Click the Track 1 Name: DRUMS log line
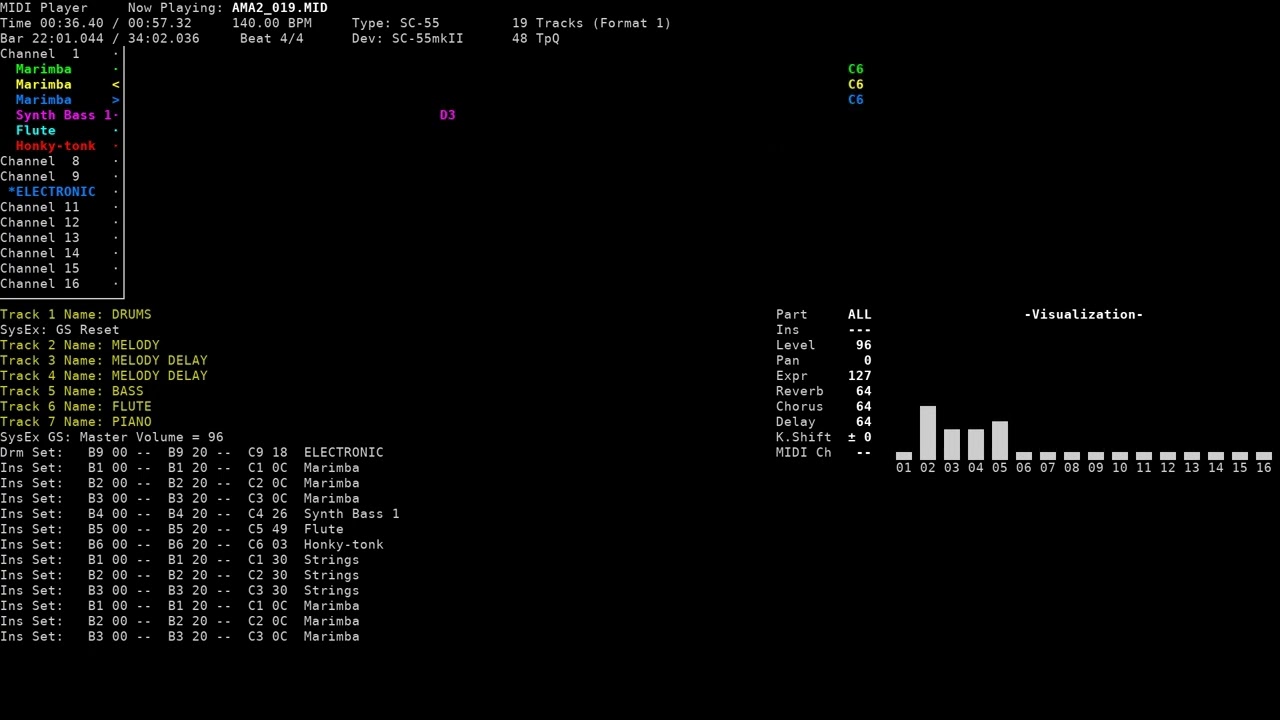Screen dimensions: 1280x720 point(76,314)
